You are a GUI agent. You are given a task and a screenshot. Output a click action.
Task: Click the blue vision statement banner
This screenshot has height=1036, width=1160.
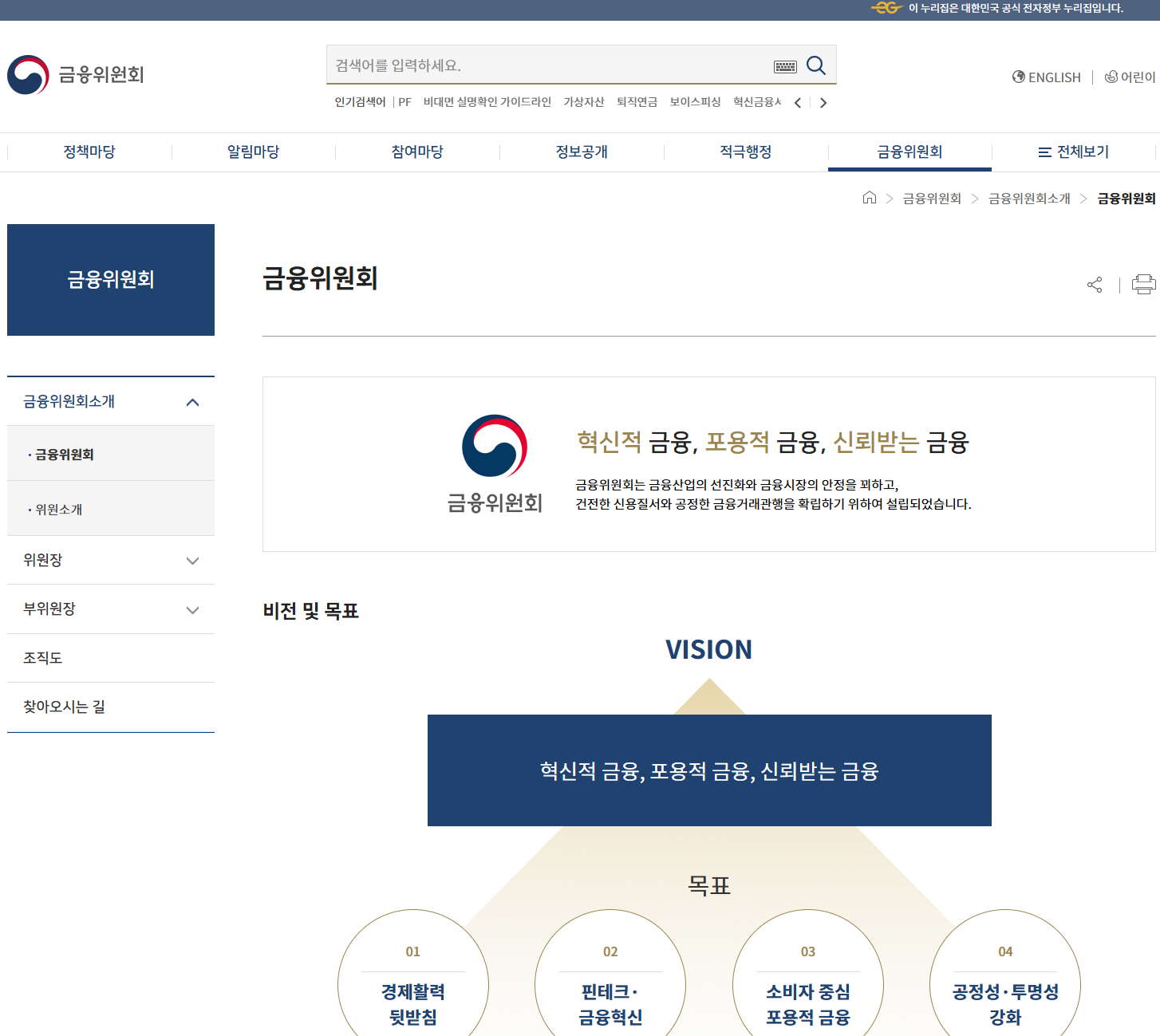(x=709, y=770)
